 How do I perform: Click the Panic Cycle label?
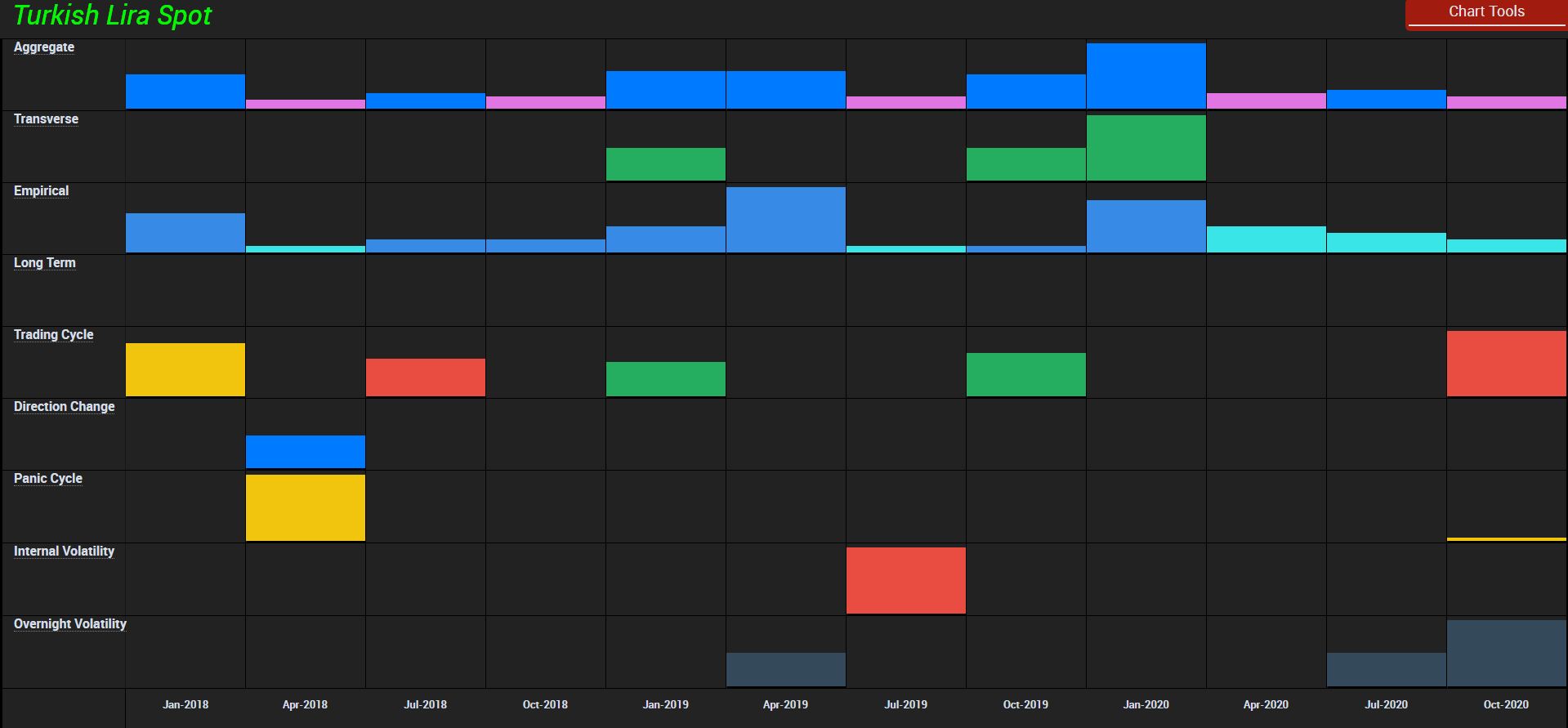[x=47, y=479]
